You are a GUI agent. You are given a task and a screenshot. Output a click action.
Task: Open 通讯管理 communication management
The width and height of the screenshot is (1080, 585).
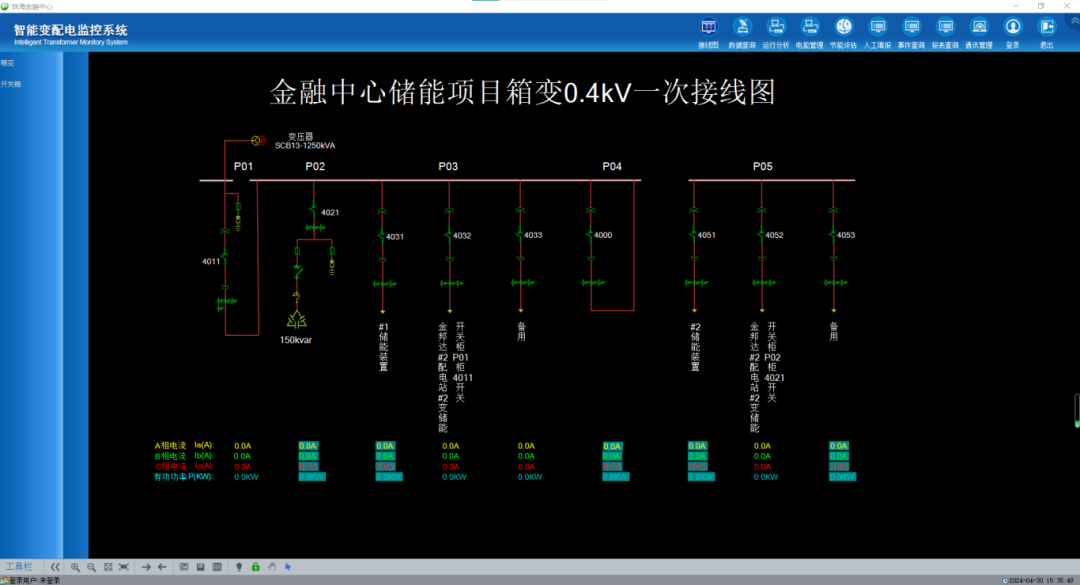coord(979,32)
